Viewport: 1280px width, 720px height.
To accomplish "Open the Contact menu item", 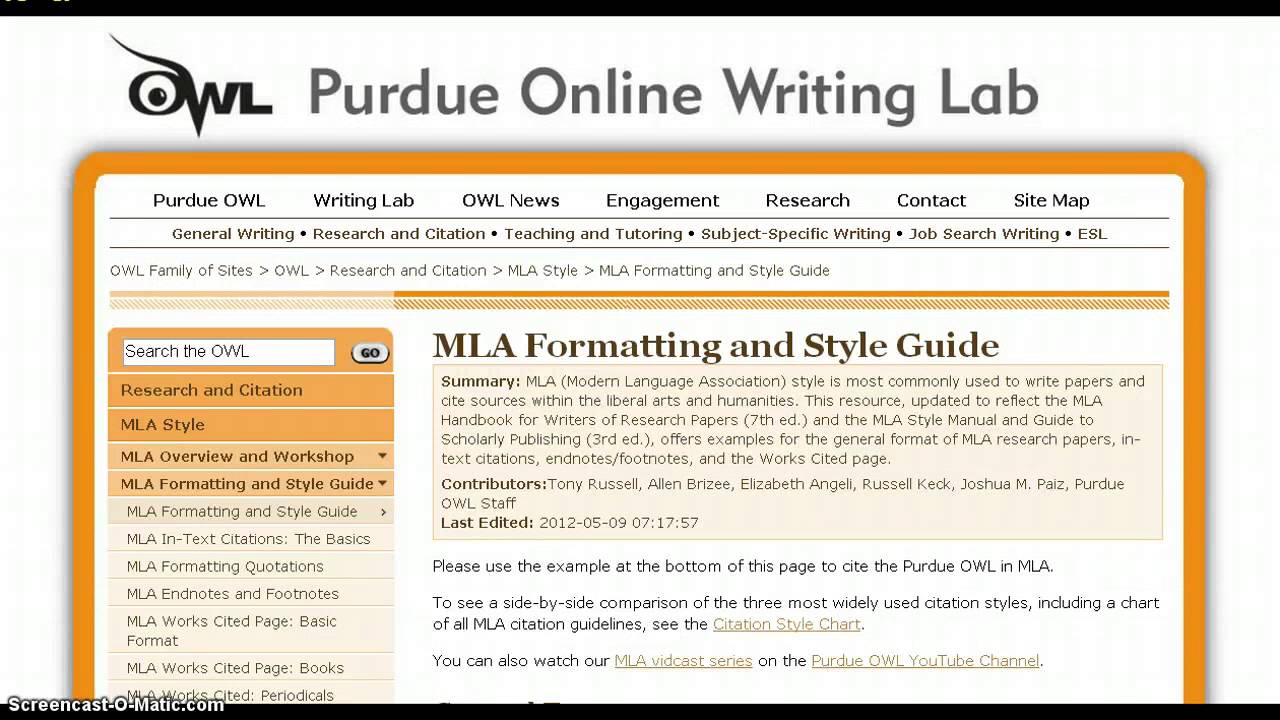I will pyautogui.click(x=931, y=200).
